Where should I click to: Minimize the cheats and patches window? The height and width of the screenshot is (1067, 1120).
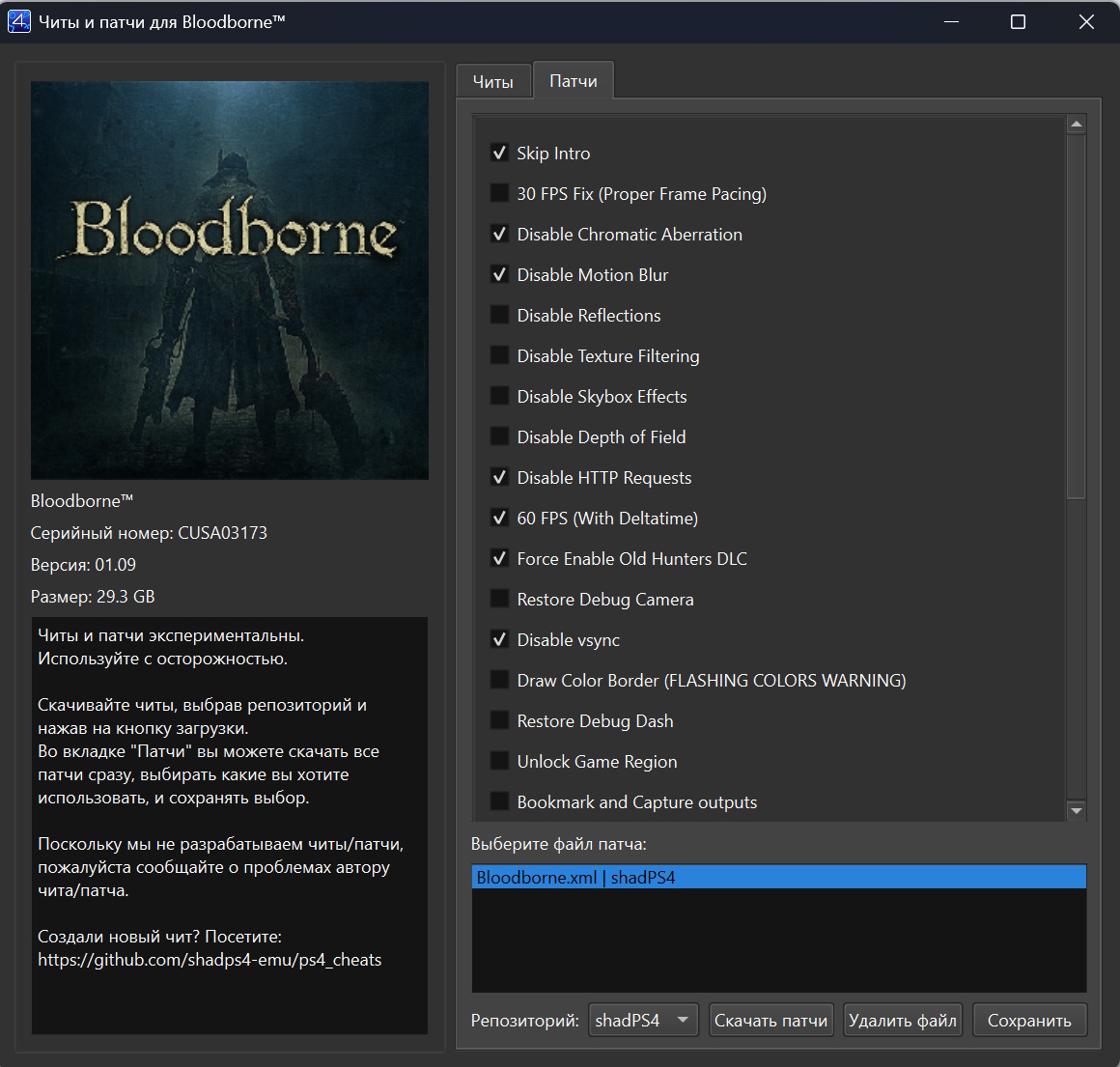click(951, 22)
